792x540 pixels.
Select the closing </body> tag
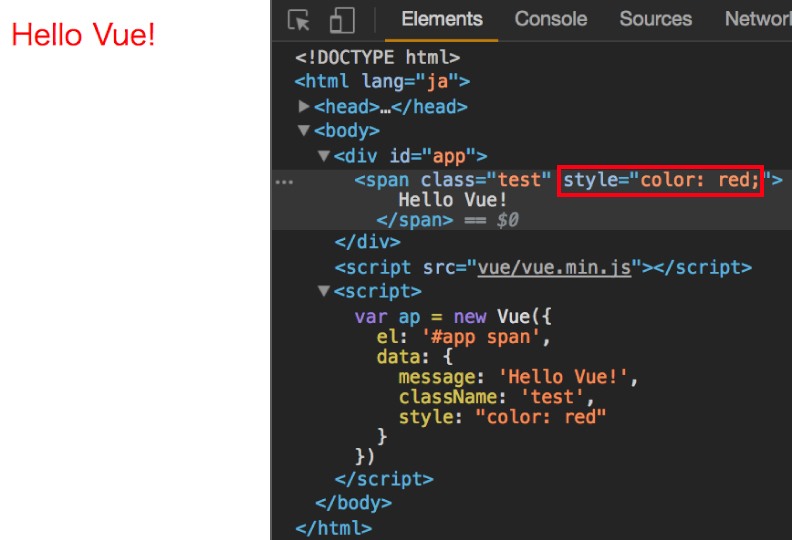(354, 503)
